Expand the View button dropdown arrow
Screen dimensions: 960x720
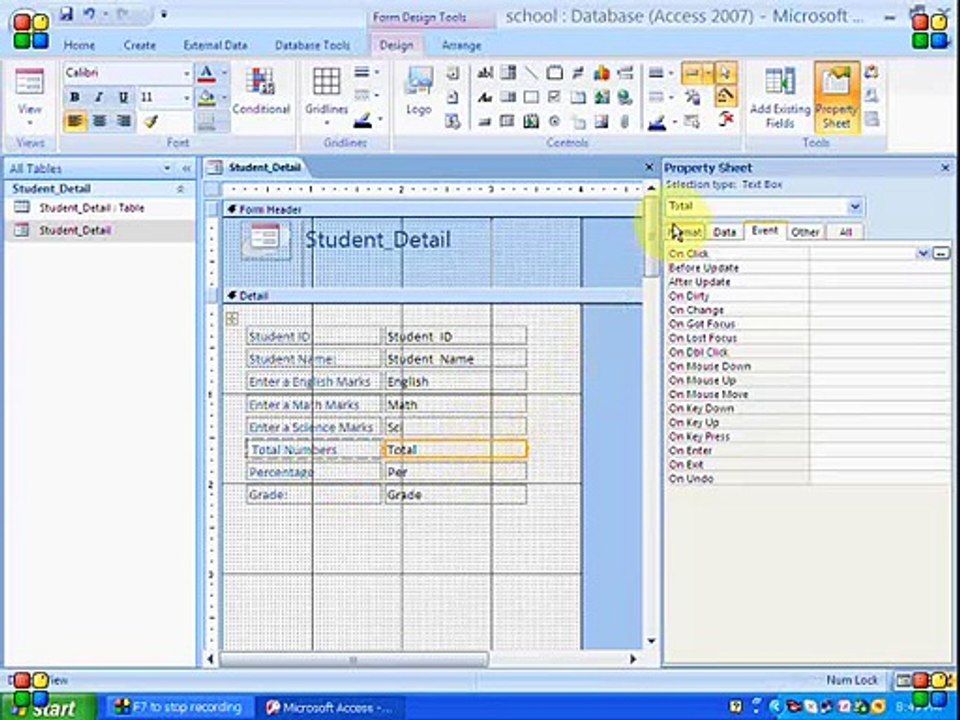29,123
